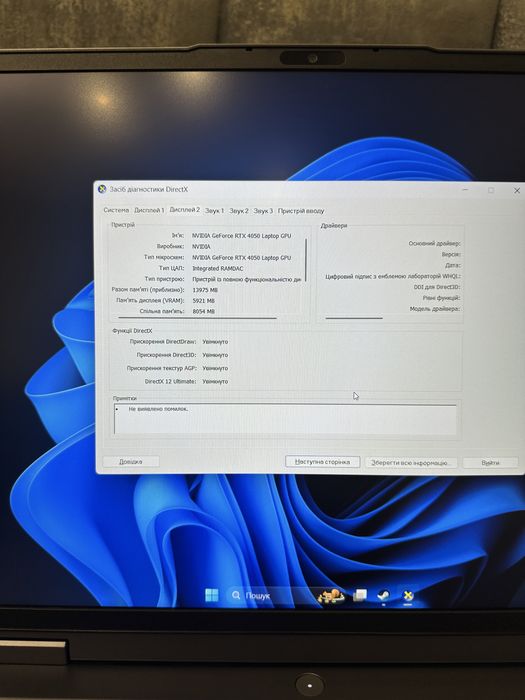
Task: Switch to the Пристрій вводу tab
Action: point(301,211)
